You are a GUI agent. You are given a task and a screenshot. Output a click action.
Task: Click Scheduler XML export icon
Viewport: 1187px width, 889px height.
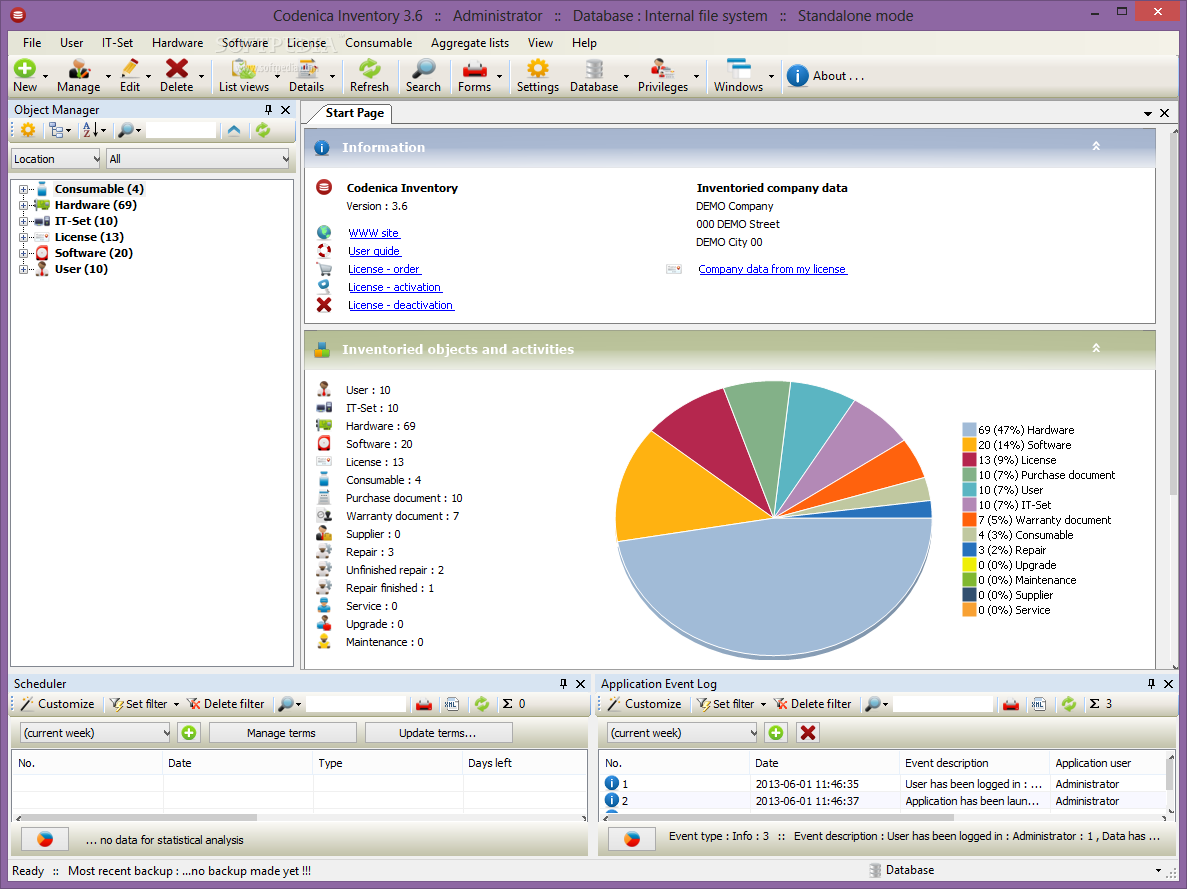[452, 704]
